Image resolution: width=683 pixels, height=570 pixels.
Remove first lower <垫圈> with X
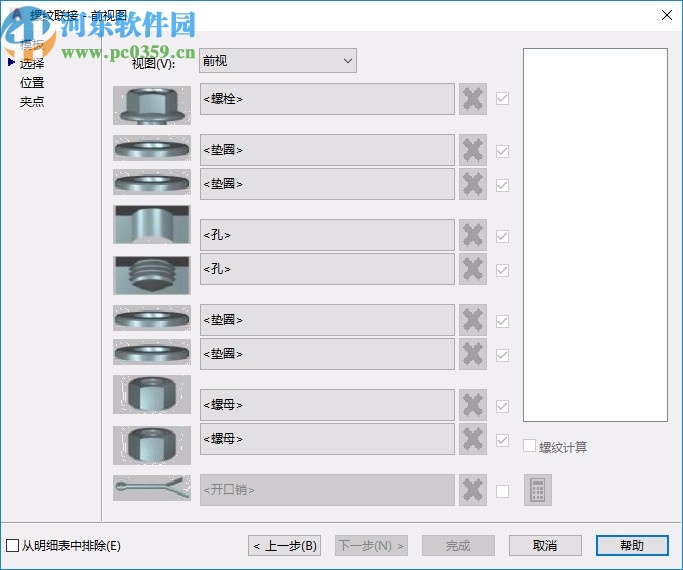(473, 320)
